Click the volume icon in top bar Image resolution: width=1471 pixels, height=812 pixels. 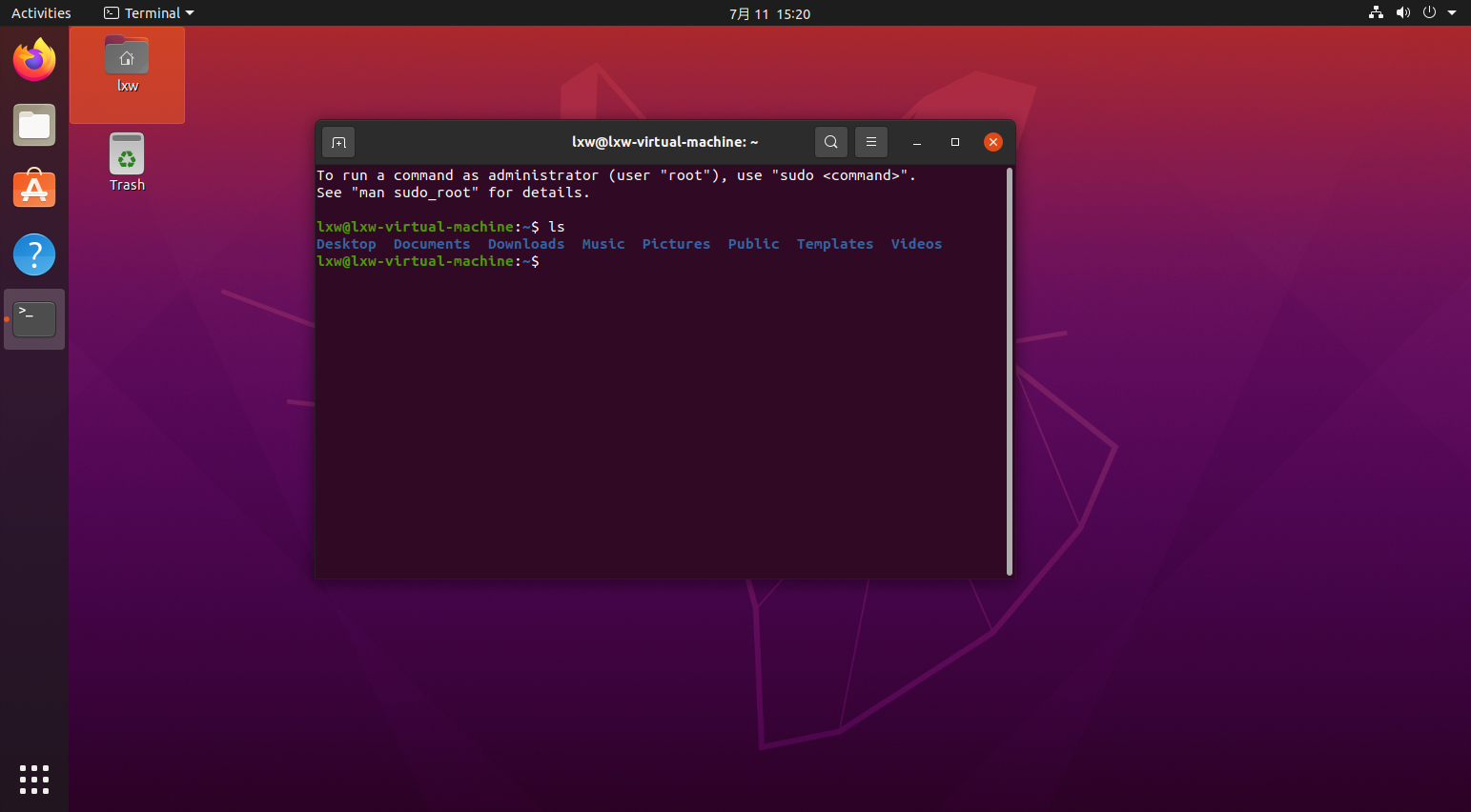click(x=1402, y=12)
